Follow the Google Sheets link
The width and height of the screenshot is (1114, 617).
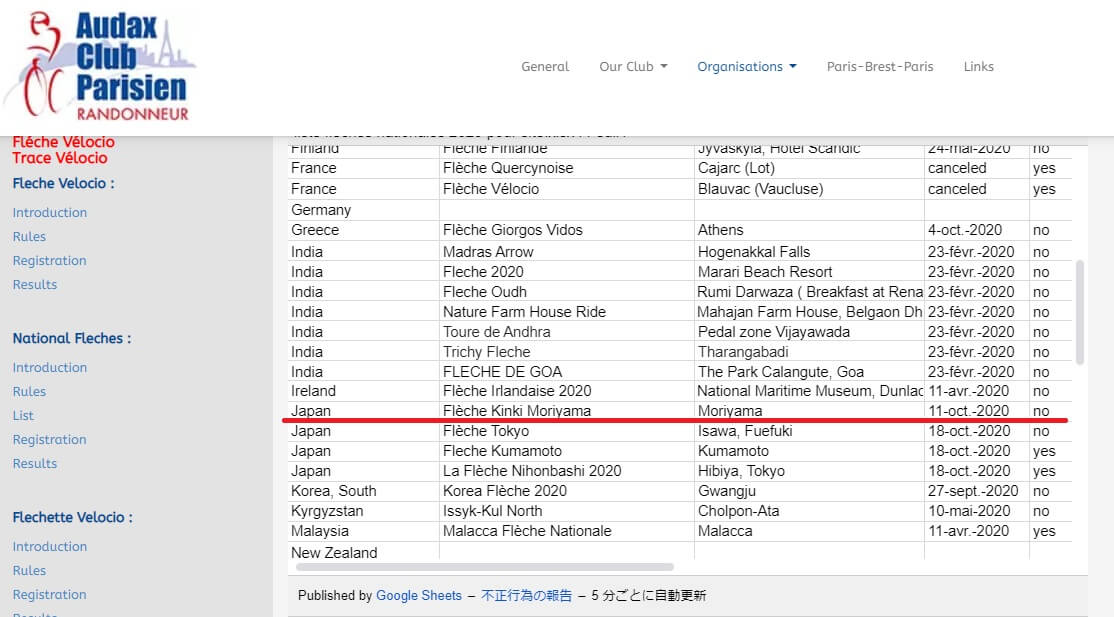[x=418, y=596]
